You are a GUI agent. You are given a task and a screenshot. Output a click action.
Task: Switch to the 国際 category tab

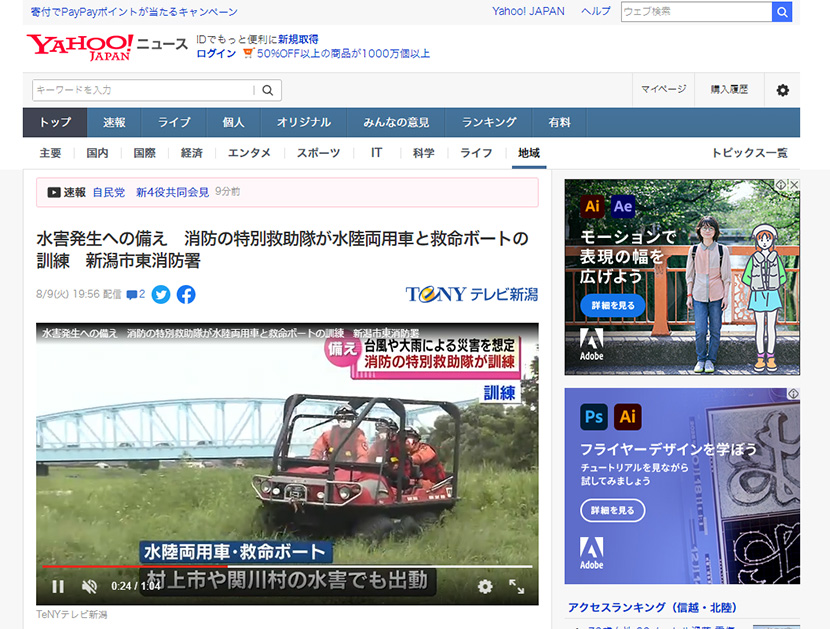[144, 153]
